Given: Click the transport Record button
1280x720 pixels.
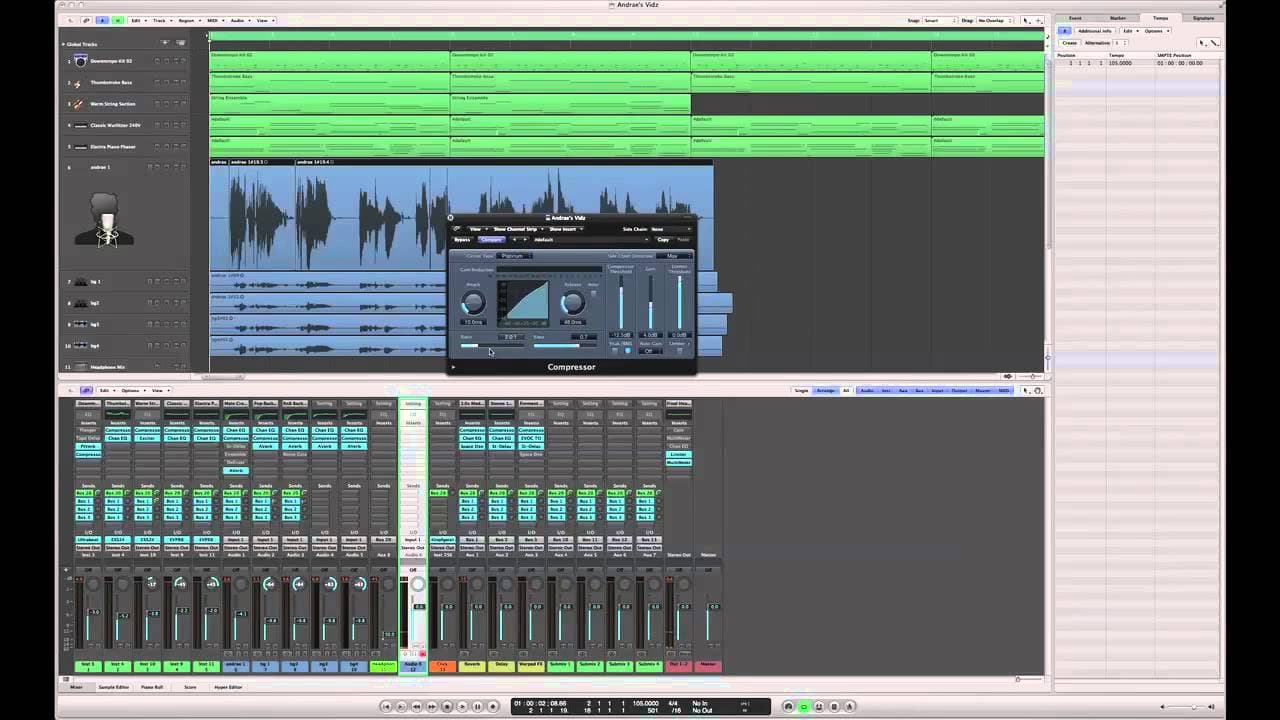Looking at the screenshot, I should click(493, 706).
